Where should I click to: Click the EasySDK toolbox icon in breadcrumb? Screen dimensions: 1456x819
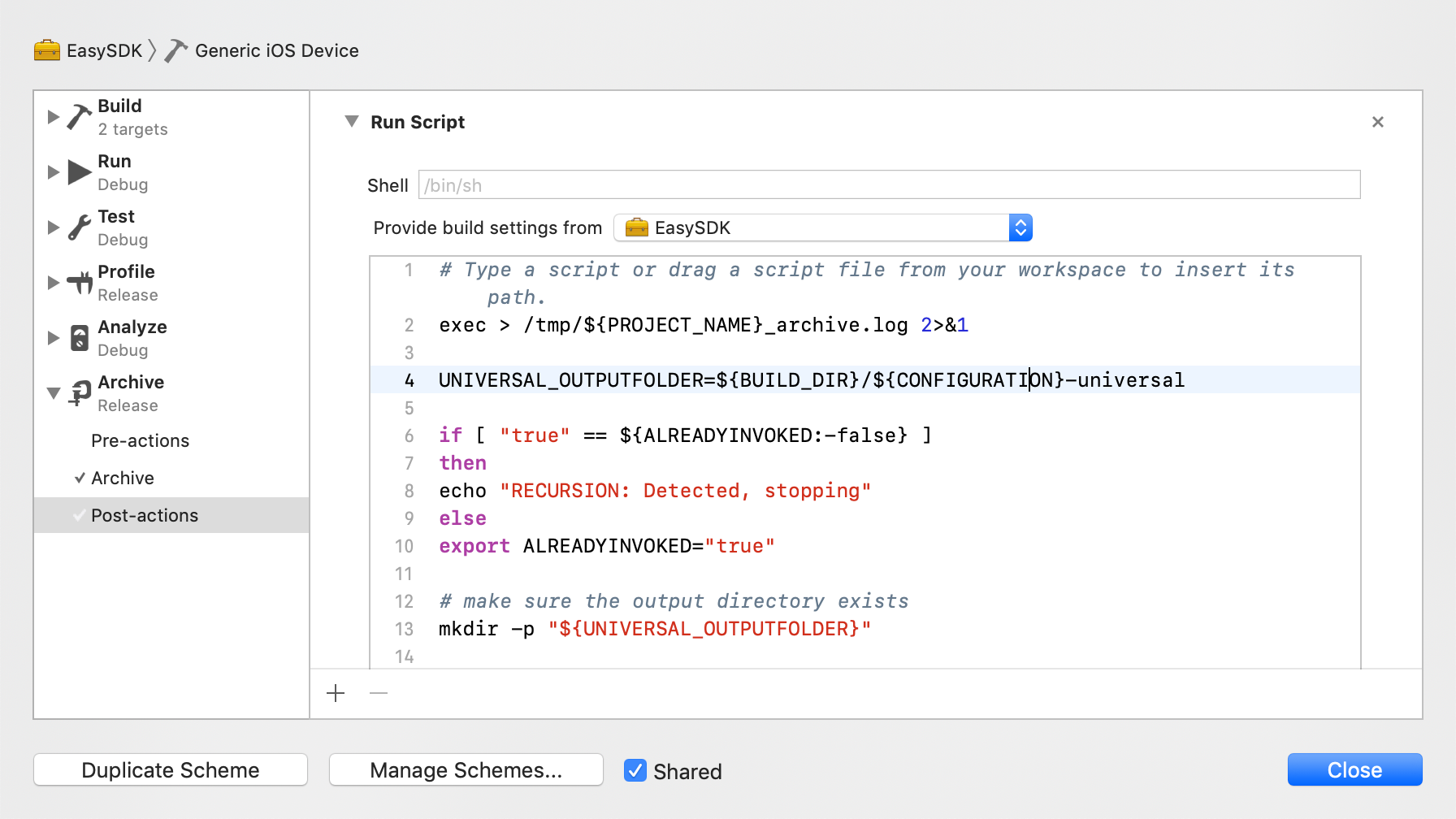(x=47, y=50)
